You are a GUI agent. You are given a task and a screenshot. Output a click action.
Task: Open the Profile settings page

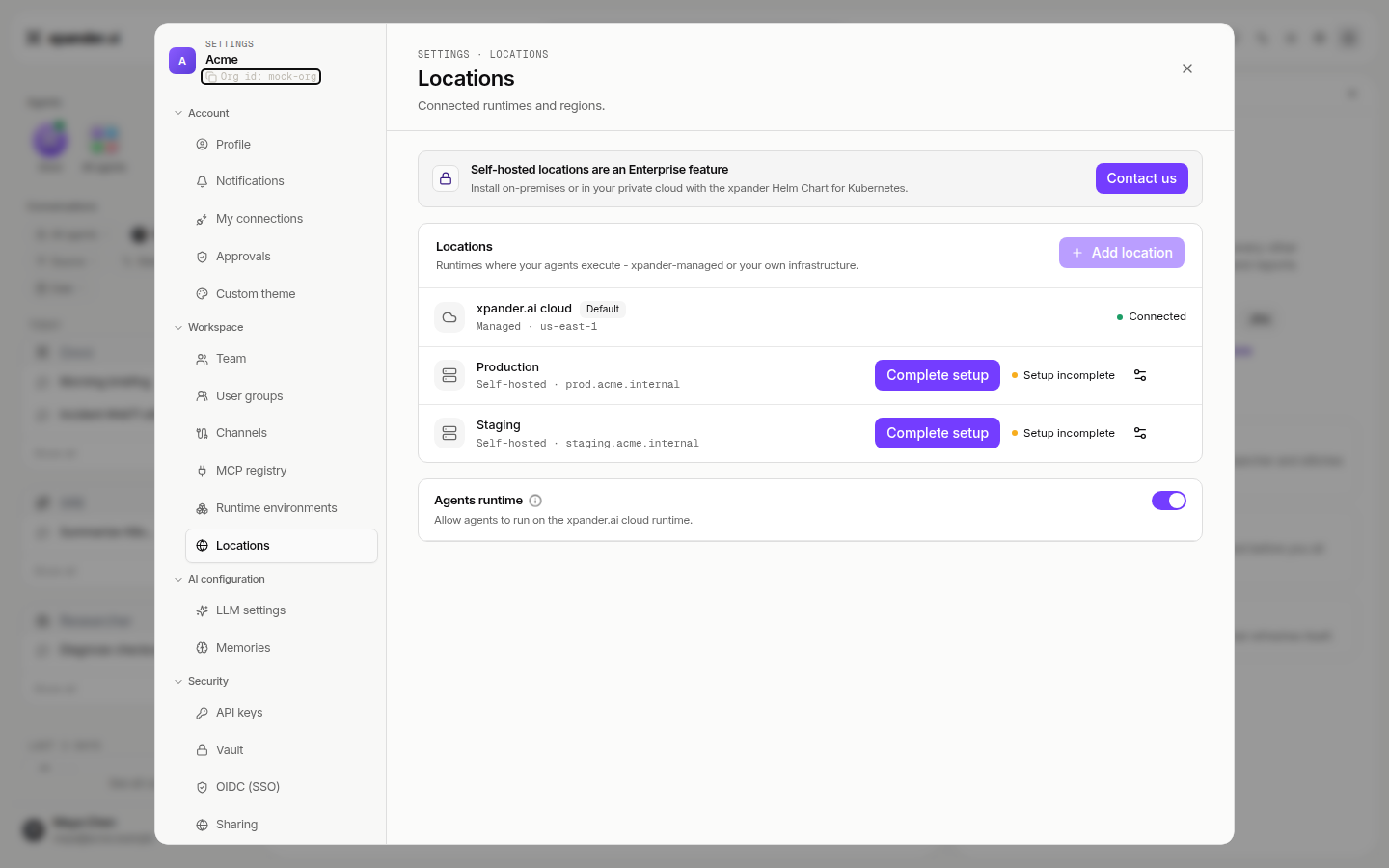coord(281,145)
